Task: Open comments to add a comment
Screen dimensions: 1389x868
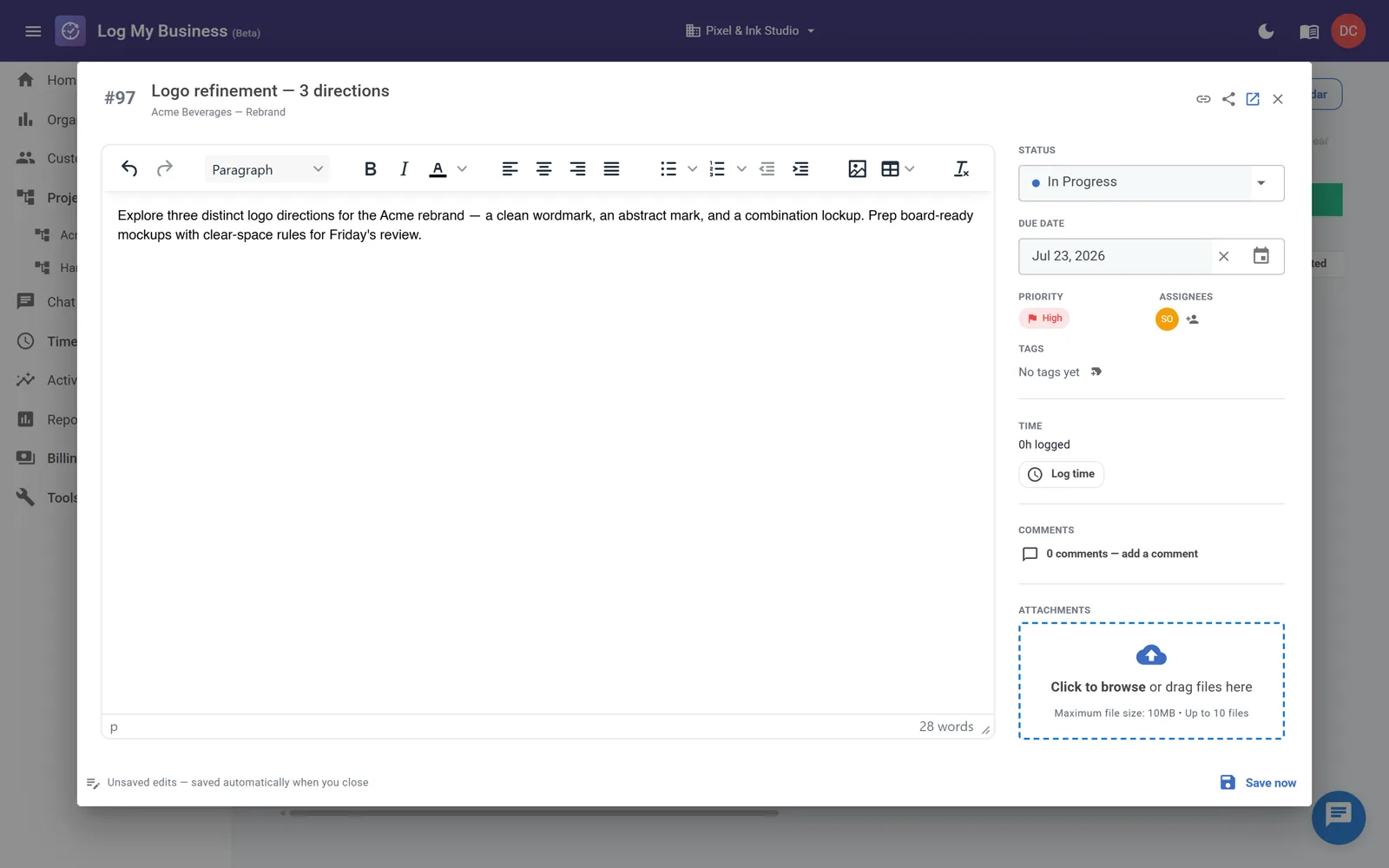Action: point(1110,554)
